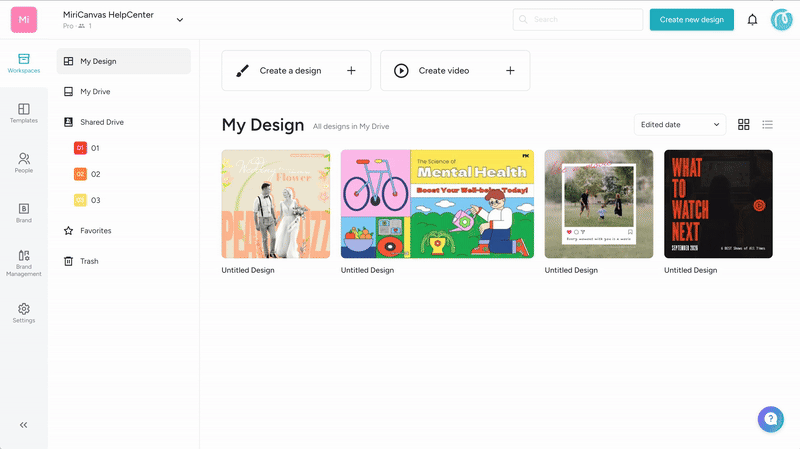Click the search magnifier icon
800x449 pixels.
[x=523, y=19]
